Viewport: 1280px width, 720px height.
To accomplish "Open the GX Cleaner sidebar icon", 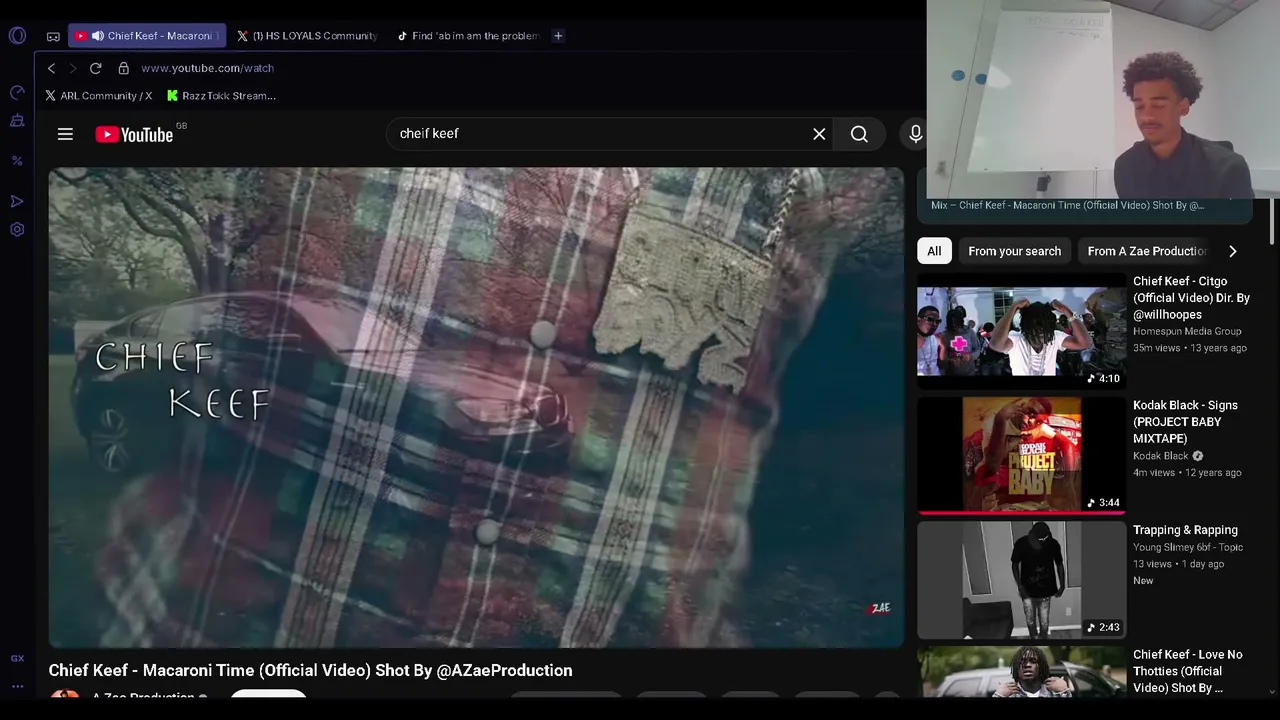I will click(17, 121).
